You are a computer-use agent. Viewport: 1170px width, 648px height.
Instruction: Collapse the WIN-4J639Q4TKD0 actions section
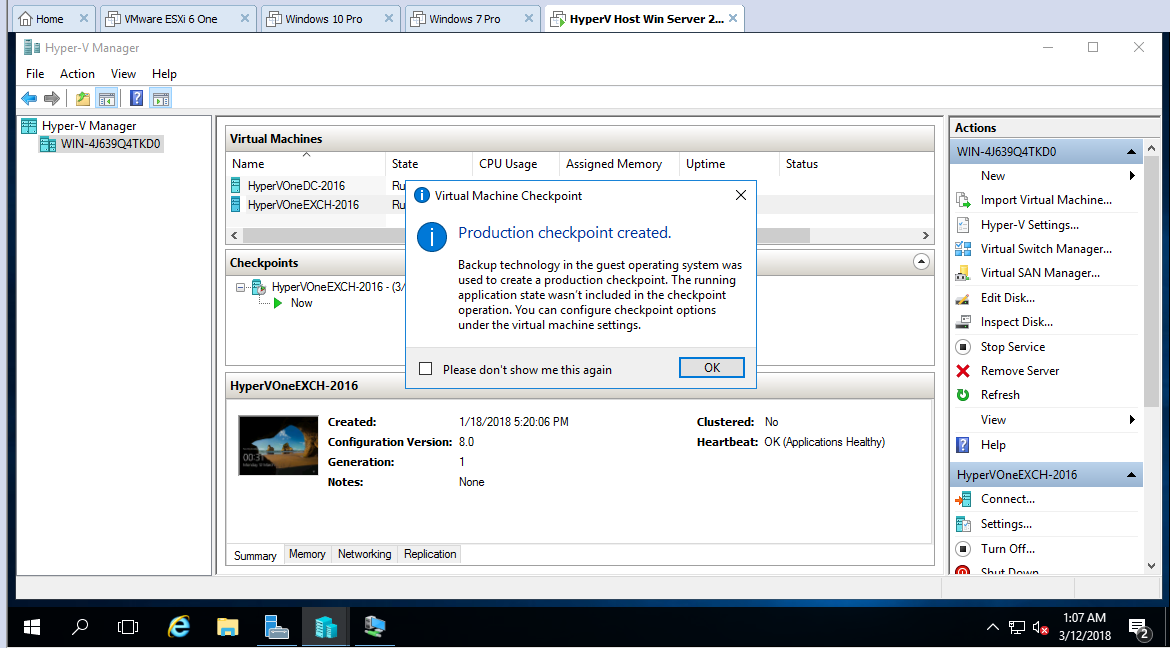tap(1131, 152)
